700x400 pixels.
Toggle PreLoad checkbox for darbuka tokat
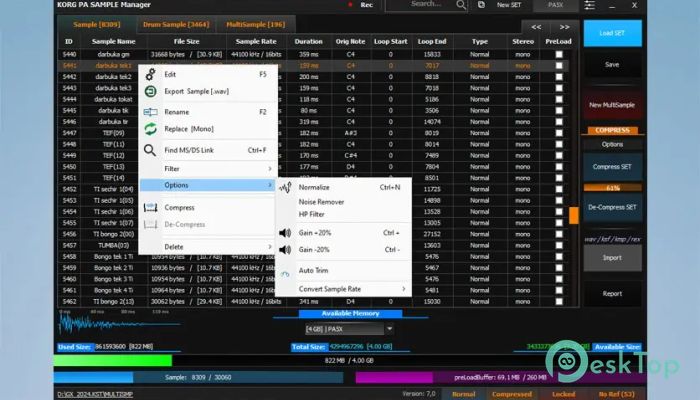(558, 99)
